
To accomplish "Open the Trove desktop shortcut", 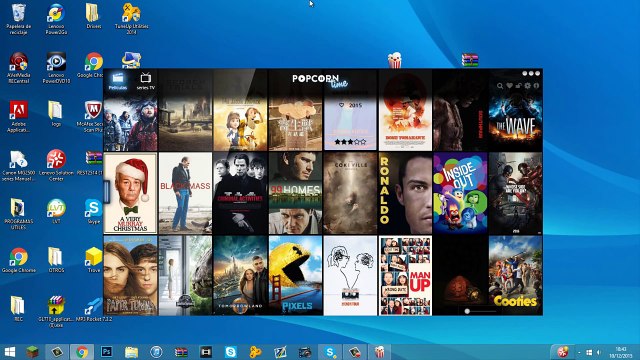I will click(93, 260).
